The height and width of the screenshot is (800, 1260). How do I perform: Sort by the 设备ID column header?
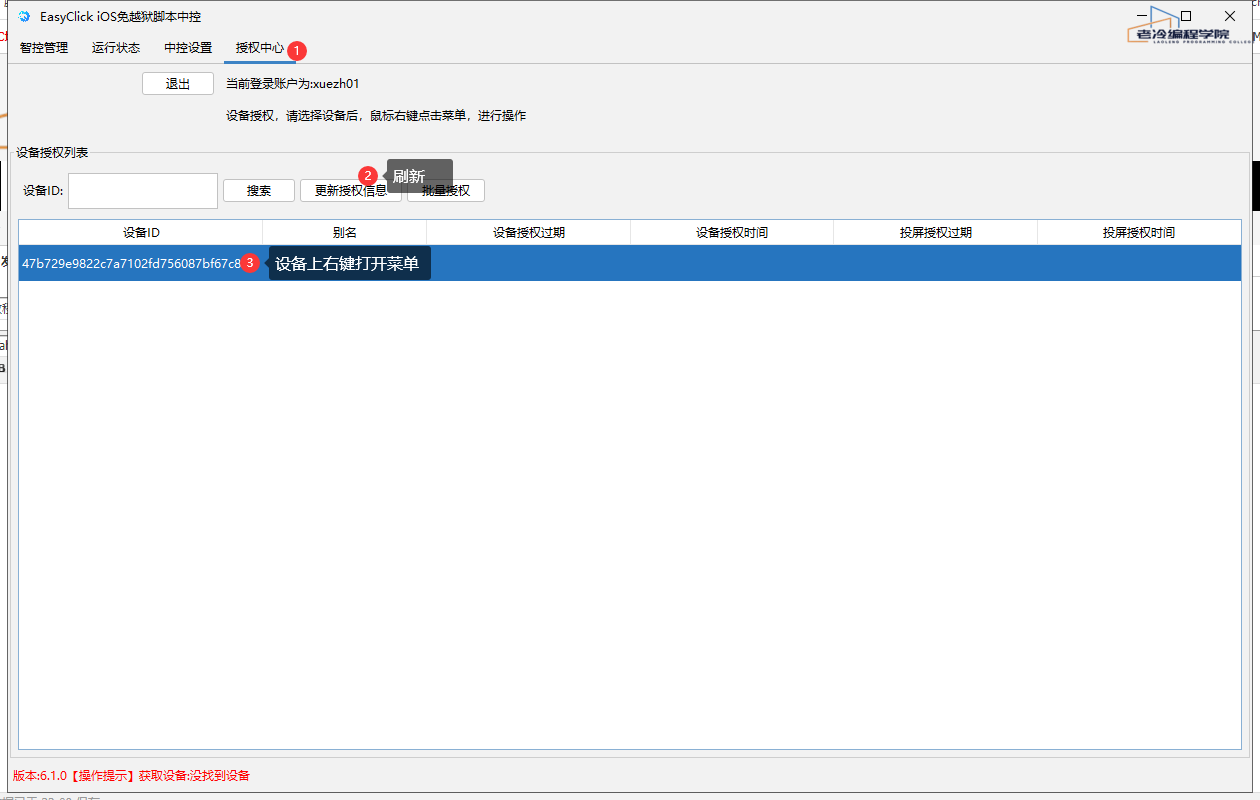(x=141, y=233)
